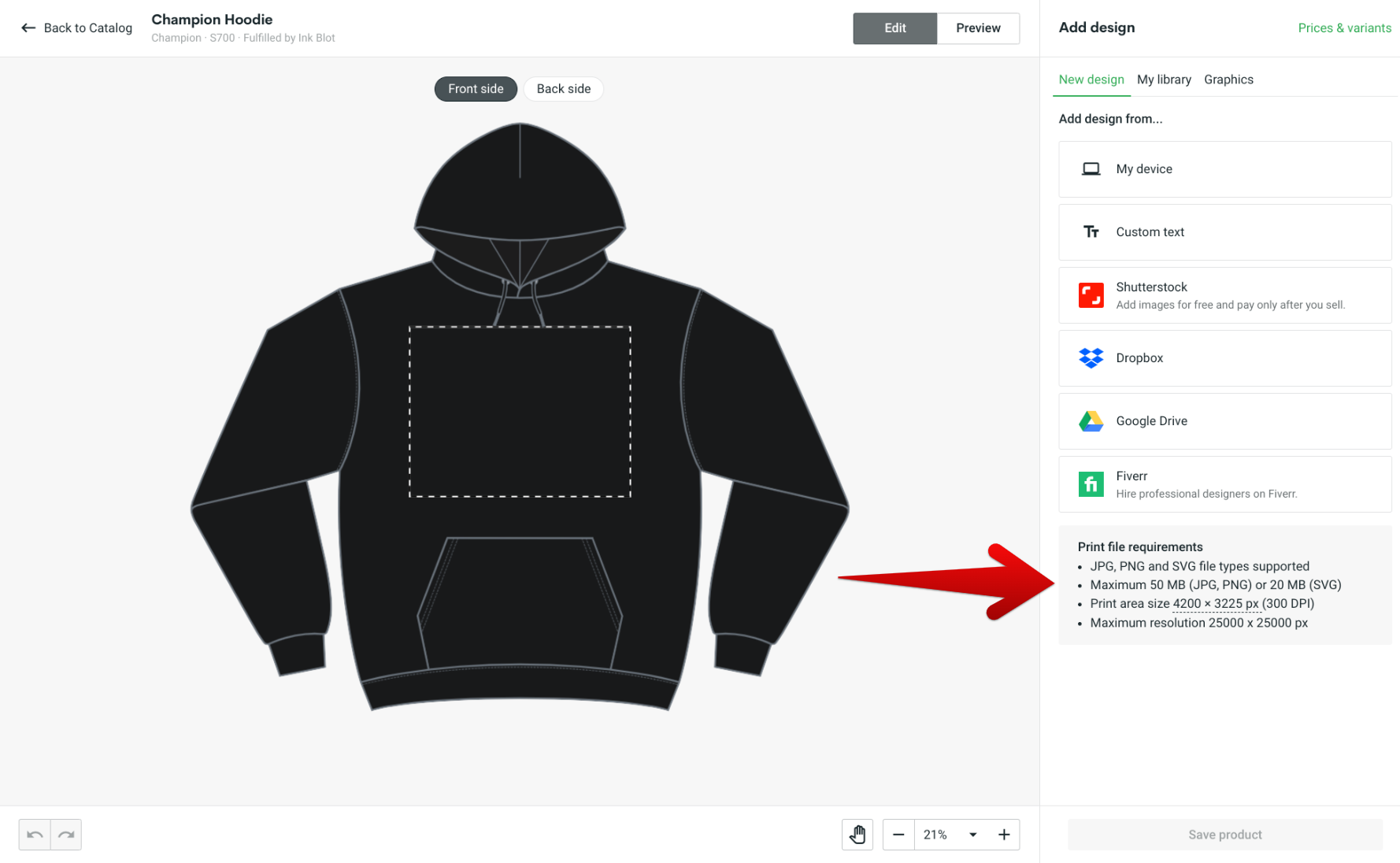Switch to Edit mode

[x=894, y=28]
